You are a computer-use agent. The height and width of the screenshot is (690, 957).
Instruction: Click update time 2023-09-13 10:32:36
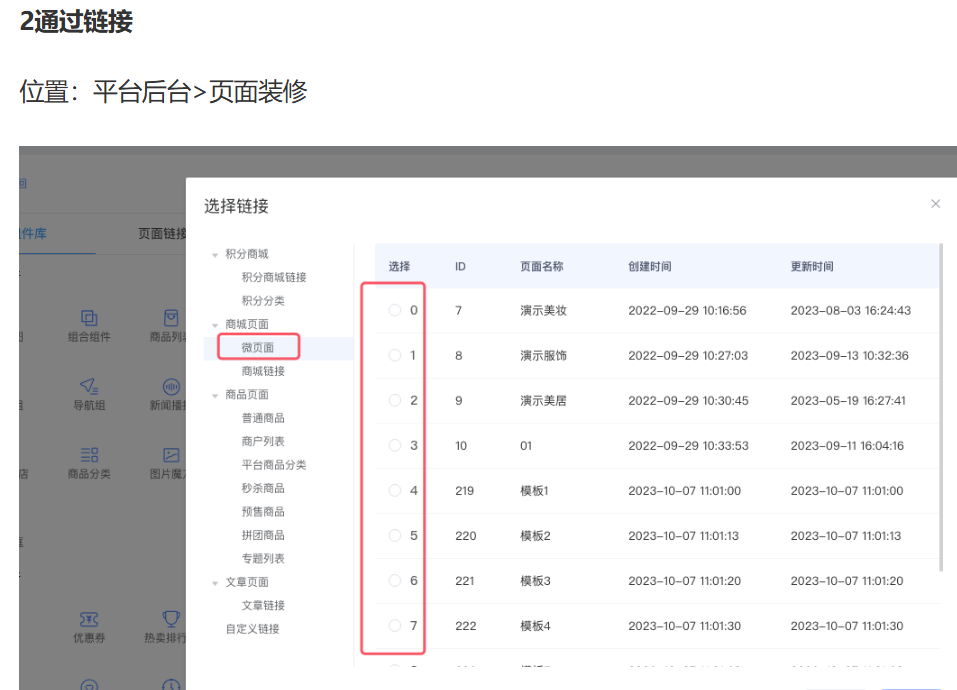850,356
